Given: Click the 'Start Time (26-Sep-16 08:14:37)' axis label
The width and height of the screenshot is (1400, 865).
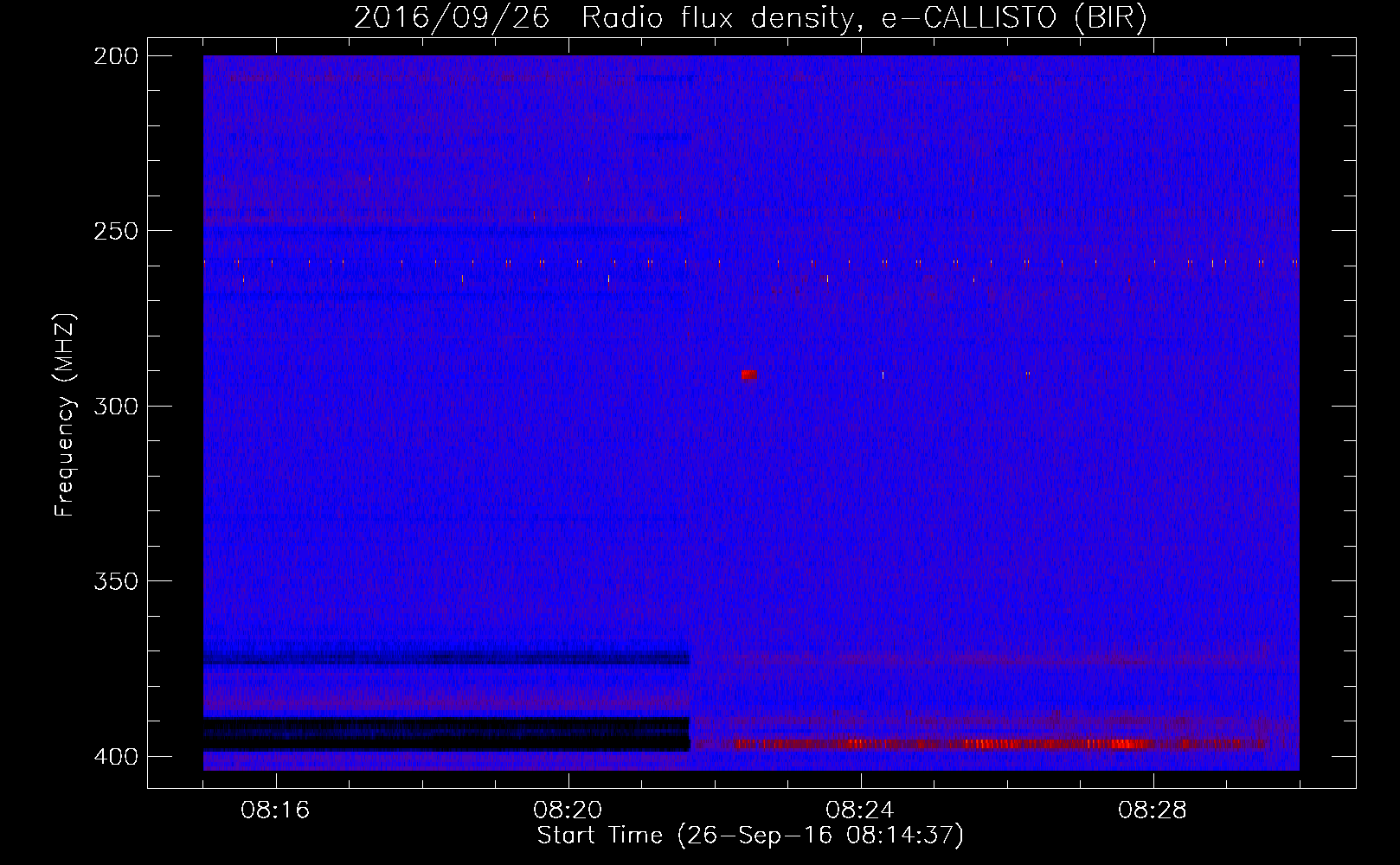Looking at the screenshot, I should pyautogui.click(x=750, y=836).
